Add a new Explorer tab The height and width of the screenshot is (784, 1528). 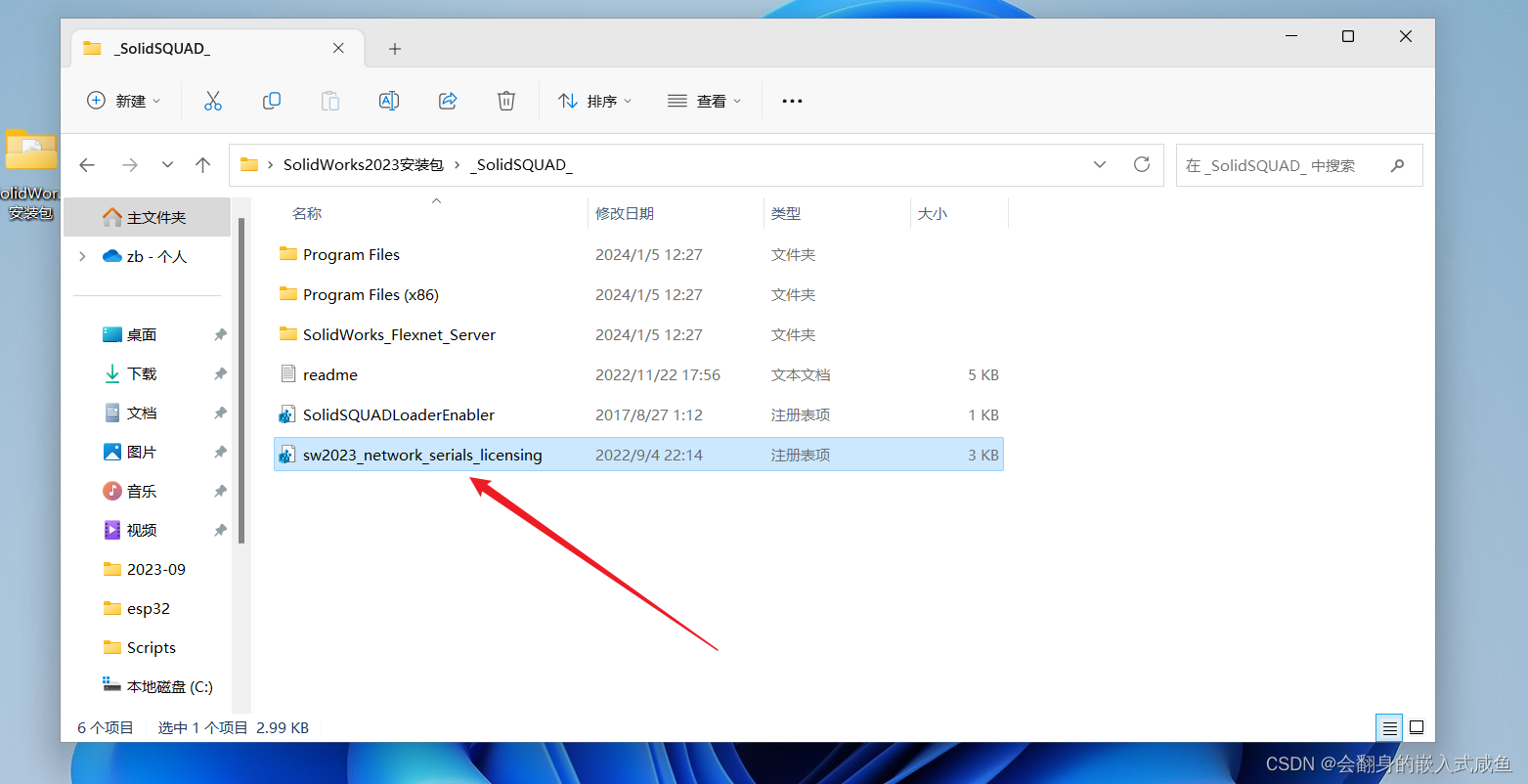(x=395, y=48)
